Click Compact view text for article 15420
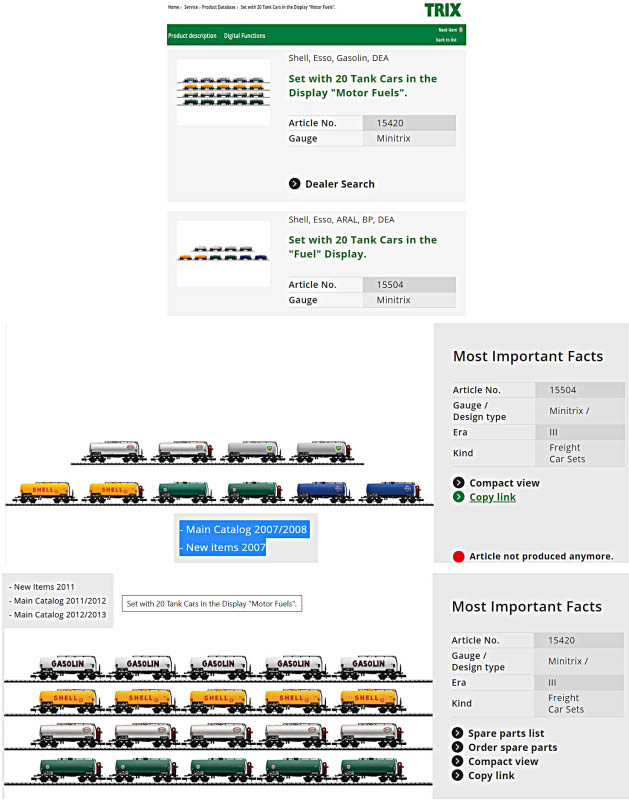 point(503,761)
